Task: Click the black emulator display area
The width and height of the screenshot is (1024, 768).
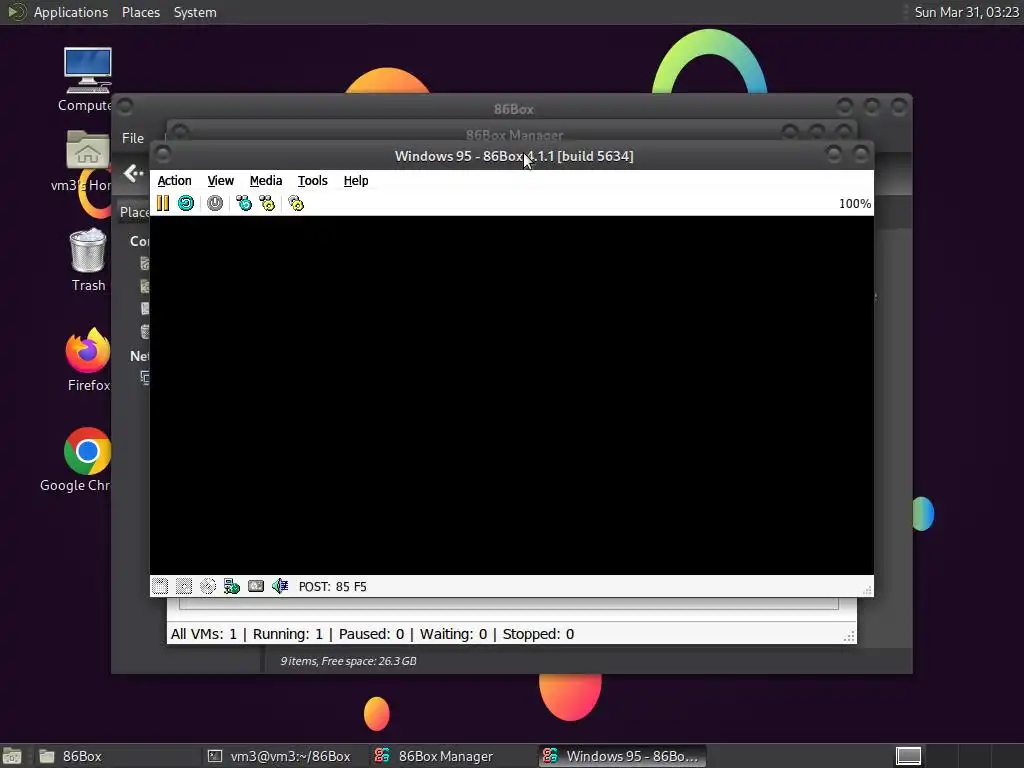Action: (x=511, y=395)
